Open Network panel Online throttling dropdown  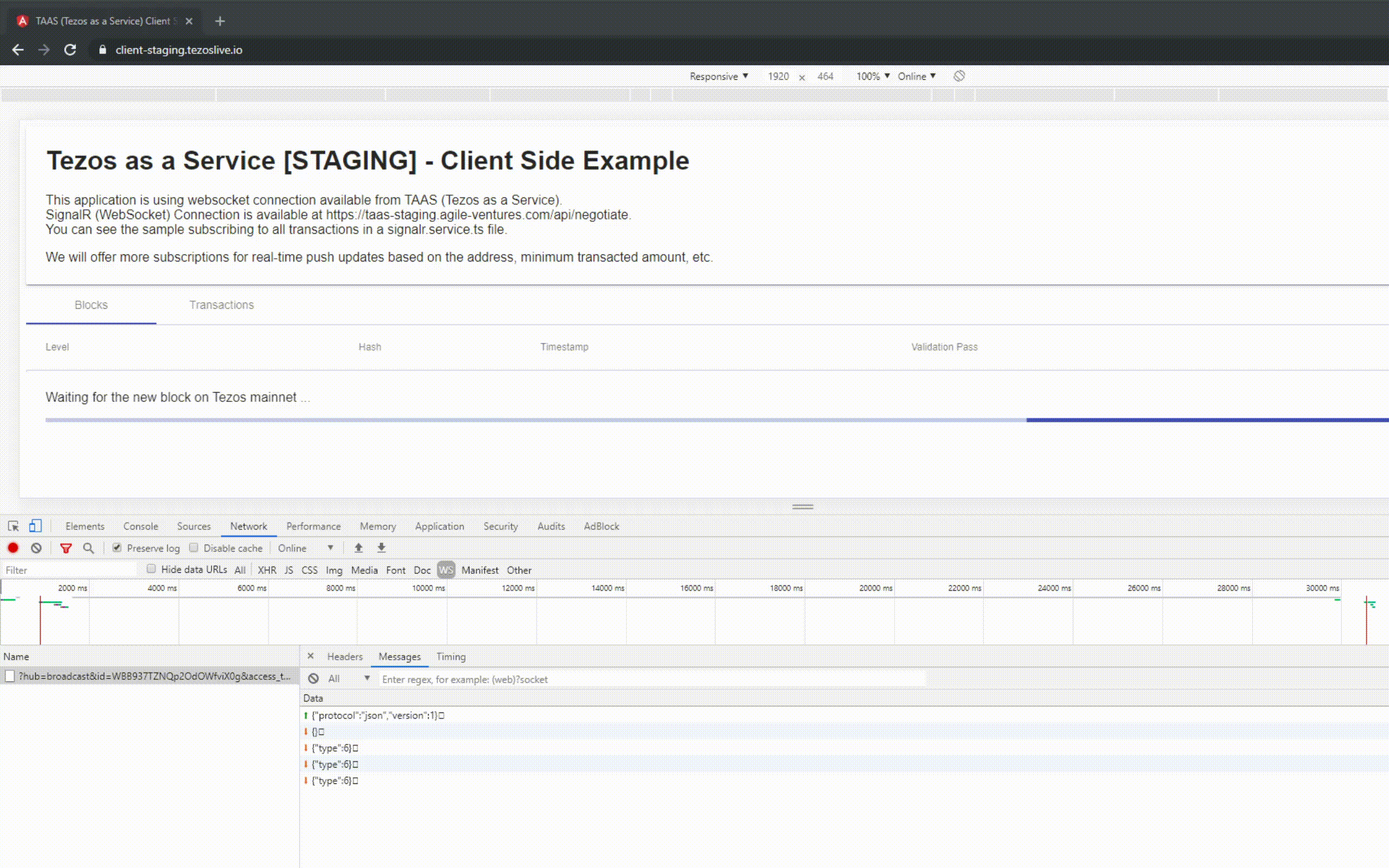(x=305, y=548)
